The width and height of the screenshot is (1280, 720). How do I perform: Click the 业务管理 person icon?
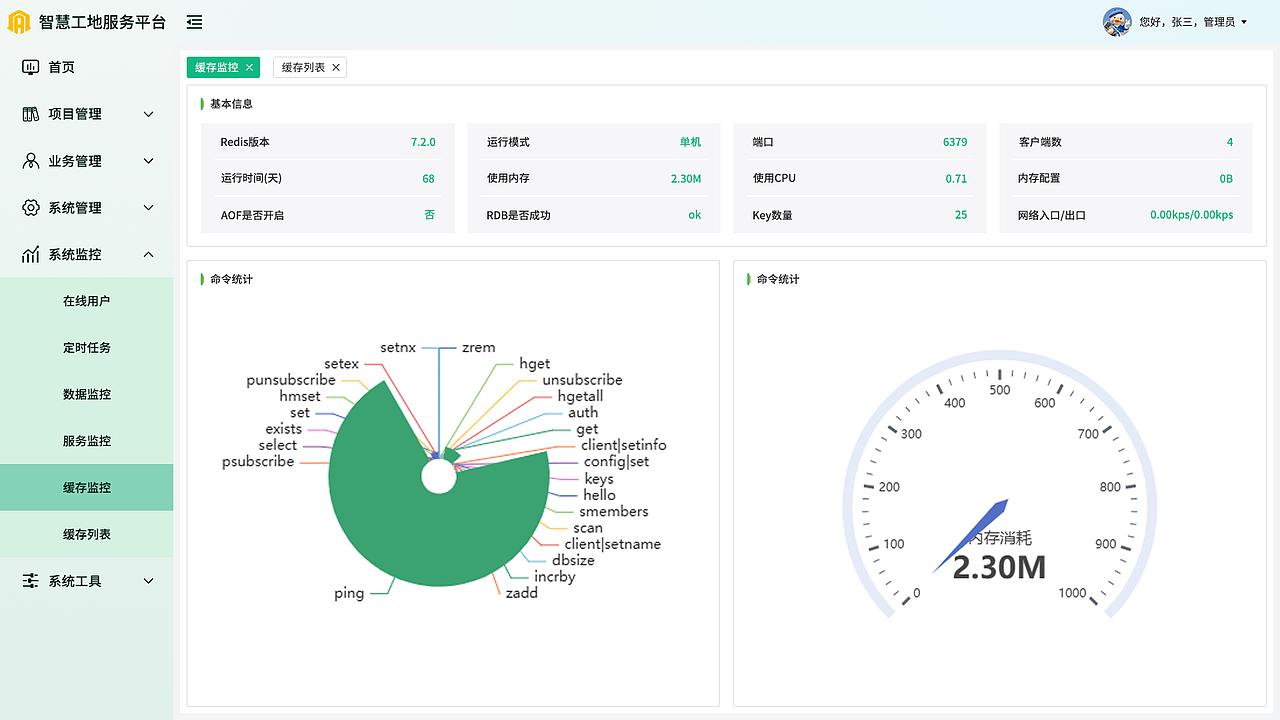(x=31, y=161)
